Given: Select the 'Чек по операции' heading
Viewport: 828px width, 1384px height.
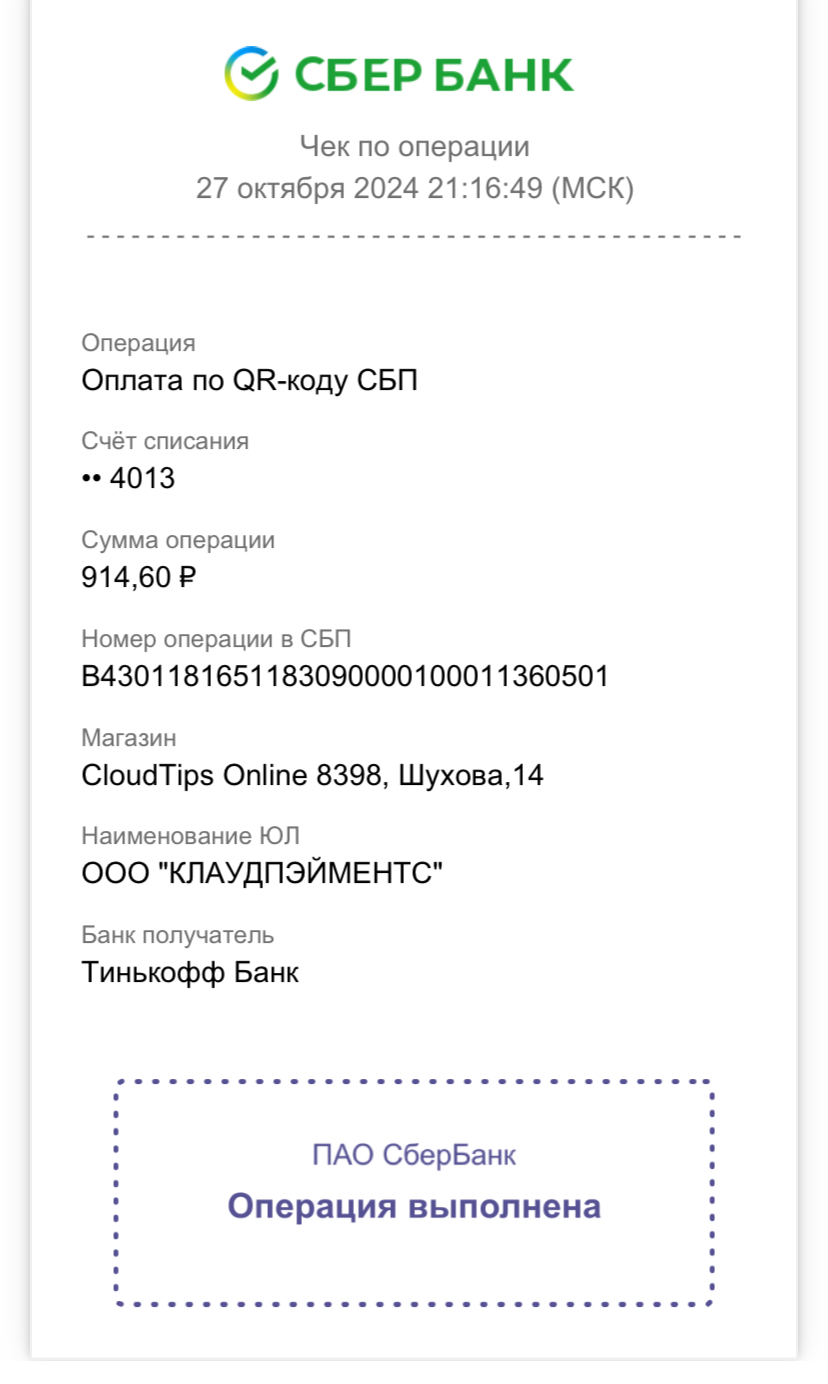Looking at the screenshot, I should [x=414, y=147].
